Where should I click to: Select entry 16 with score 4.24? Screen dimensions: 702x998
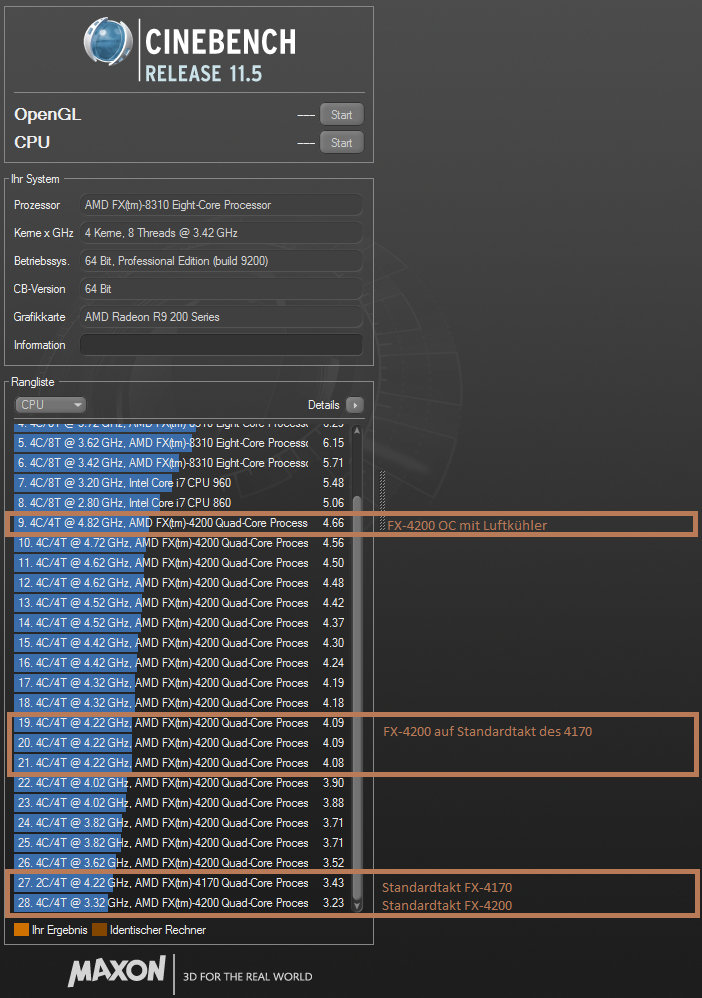click(181, 663)
